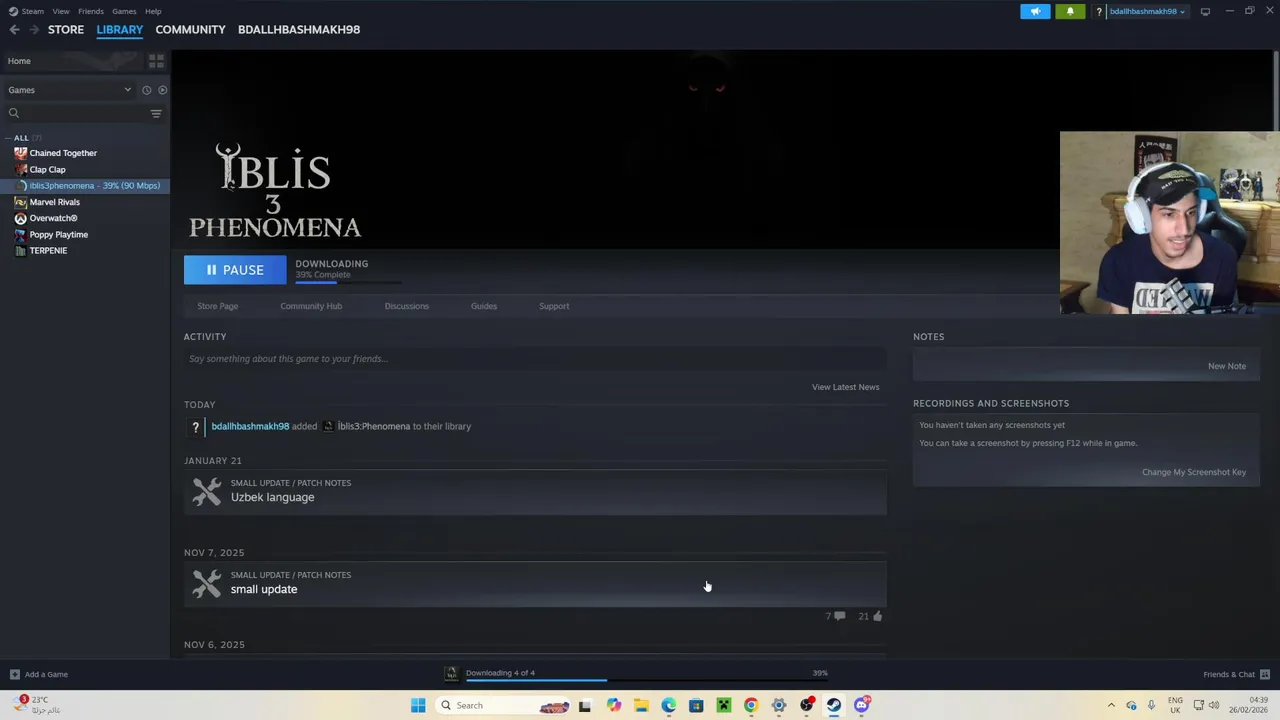Click the activity status text field
Viewport: 1280px width, 720px height.
(x=535, y=359)
